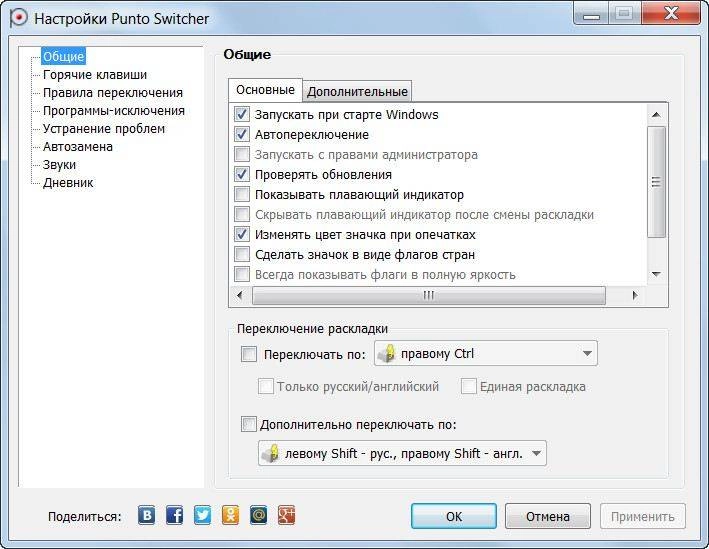Toggle 'Только русский/английский' checkbox
The width and height of the screenshot is (709, 549).
pyautogui.click(x=265, y=386)
